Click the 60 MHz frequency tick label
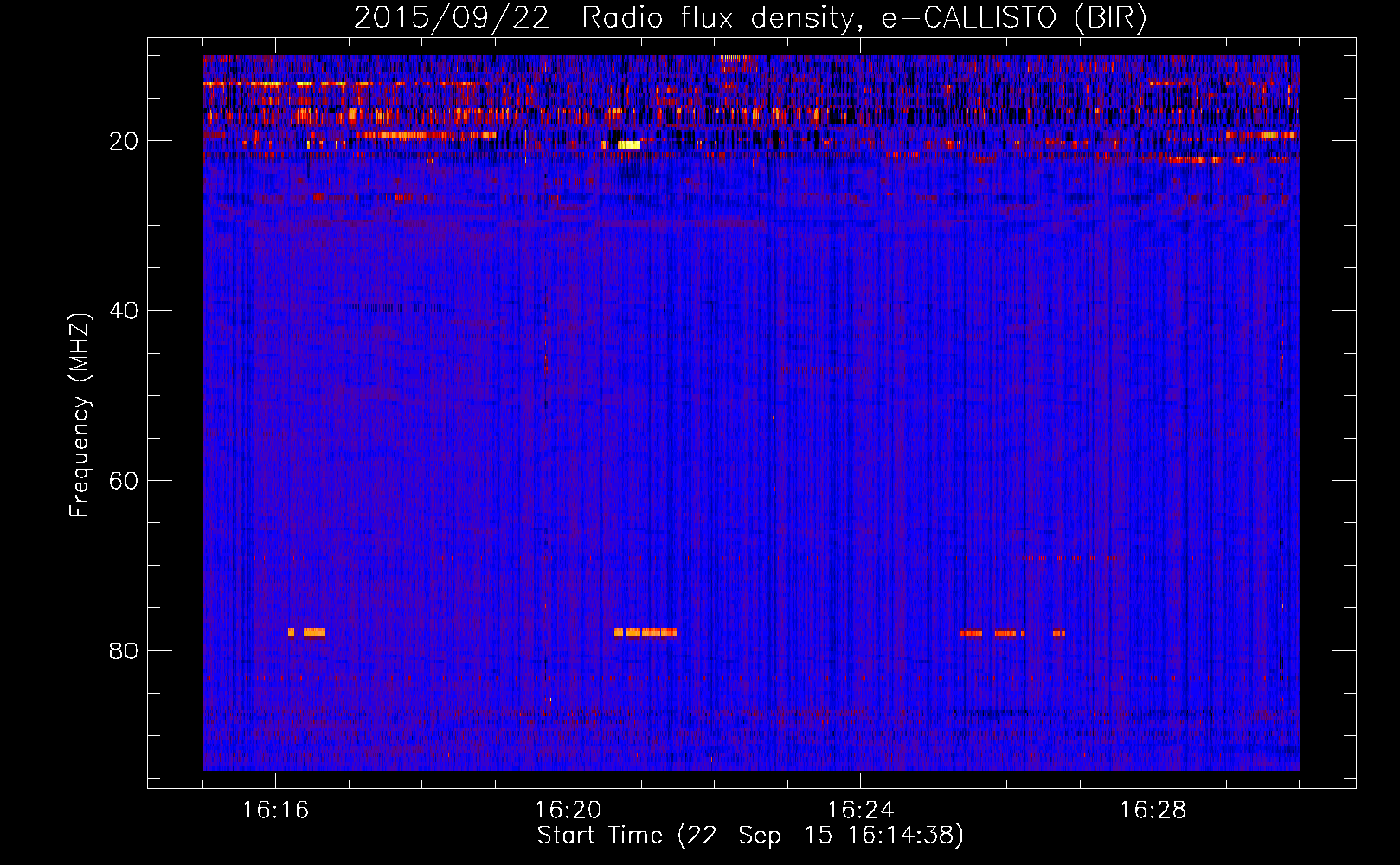The height and width of the screenshot is (865, 1400). pos(125,481)
